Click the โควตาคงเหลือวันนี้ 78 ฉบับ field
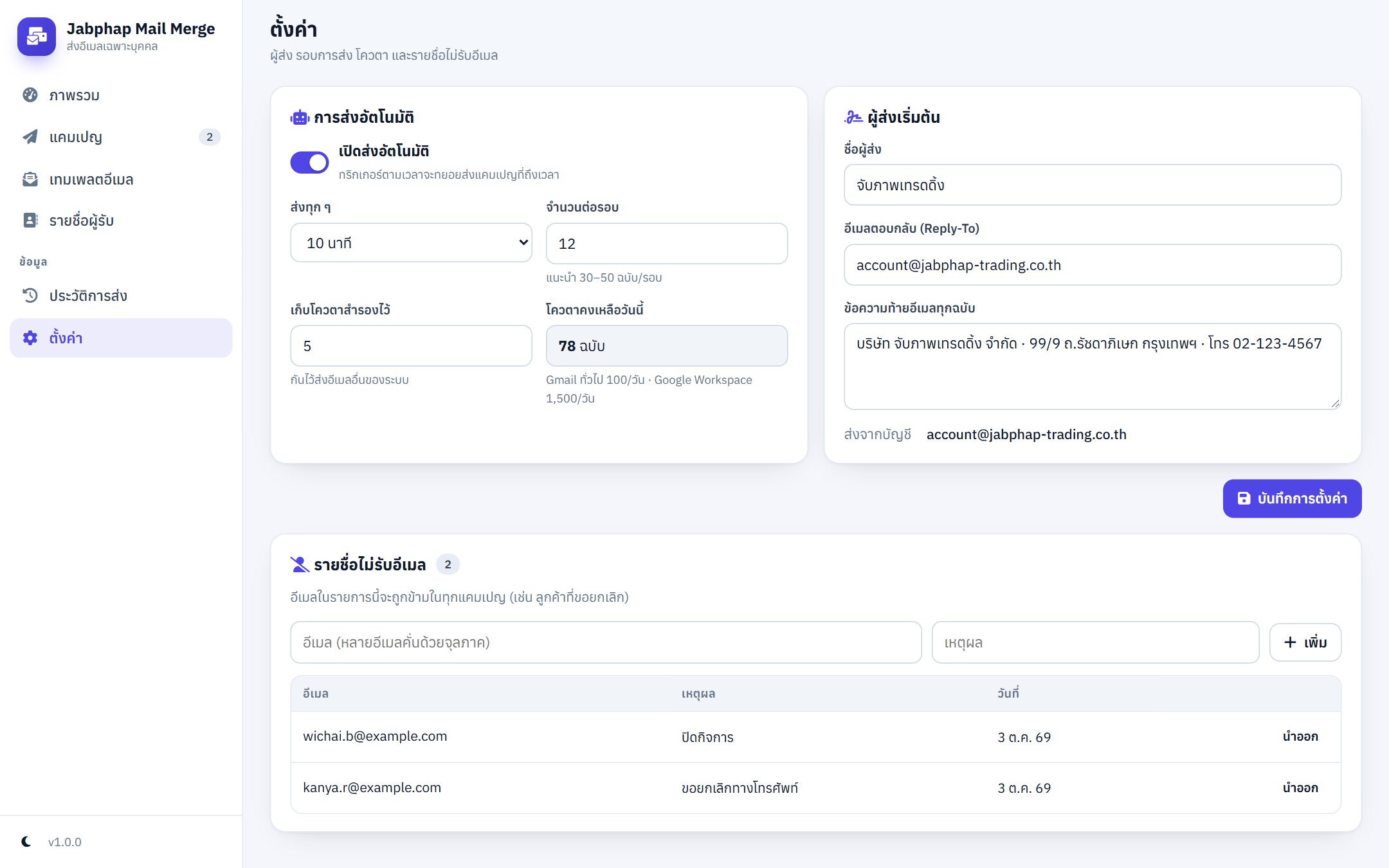Viewport: 1389px width, 868px height. [x=666, y=346]
